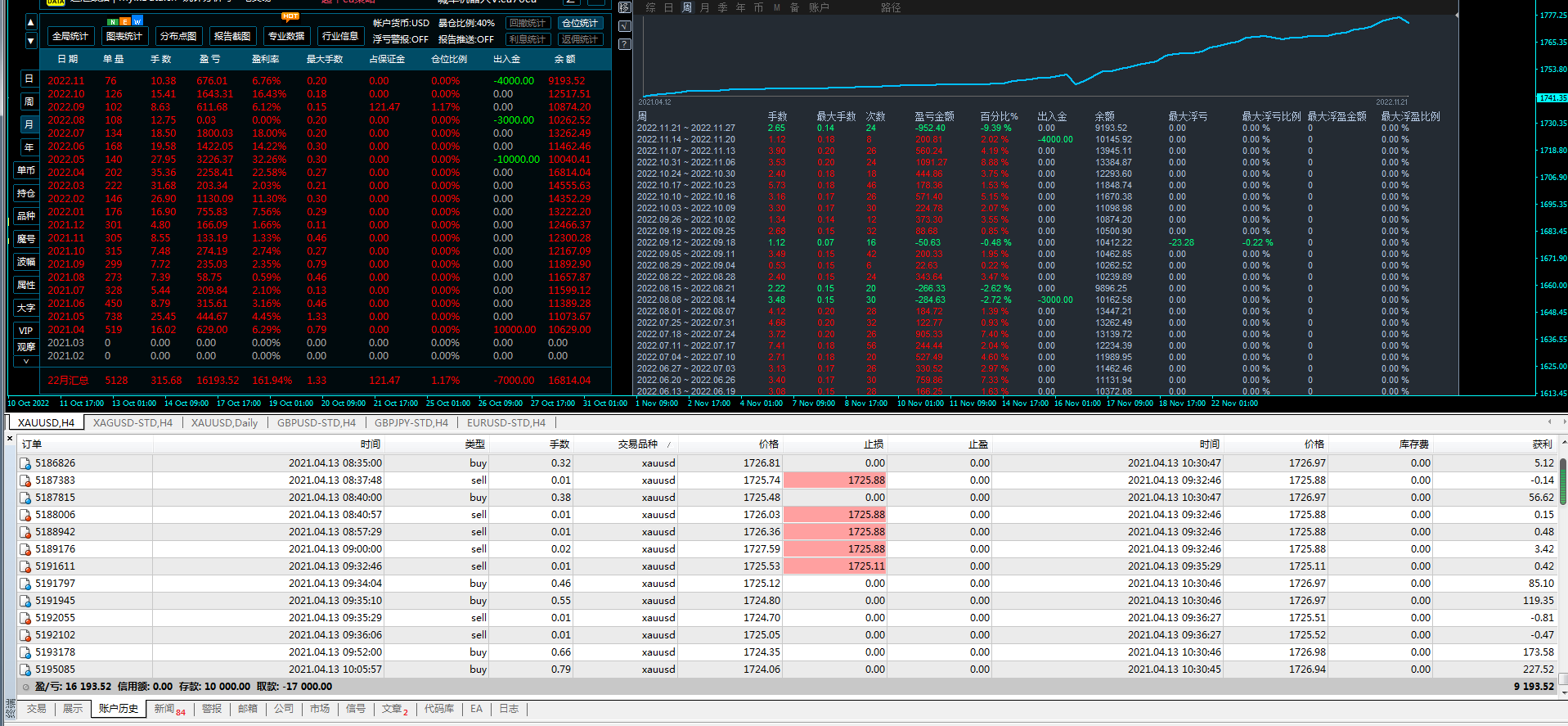Click the 全局统计 global statistics button
This screenshot has width=1568, height=726.
(x=70, y=36)
